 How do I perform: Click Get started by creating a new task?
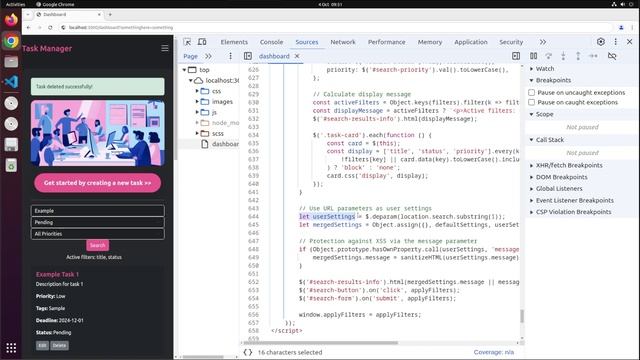98,183
